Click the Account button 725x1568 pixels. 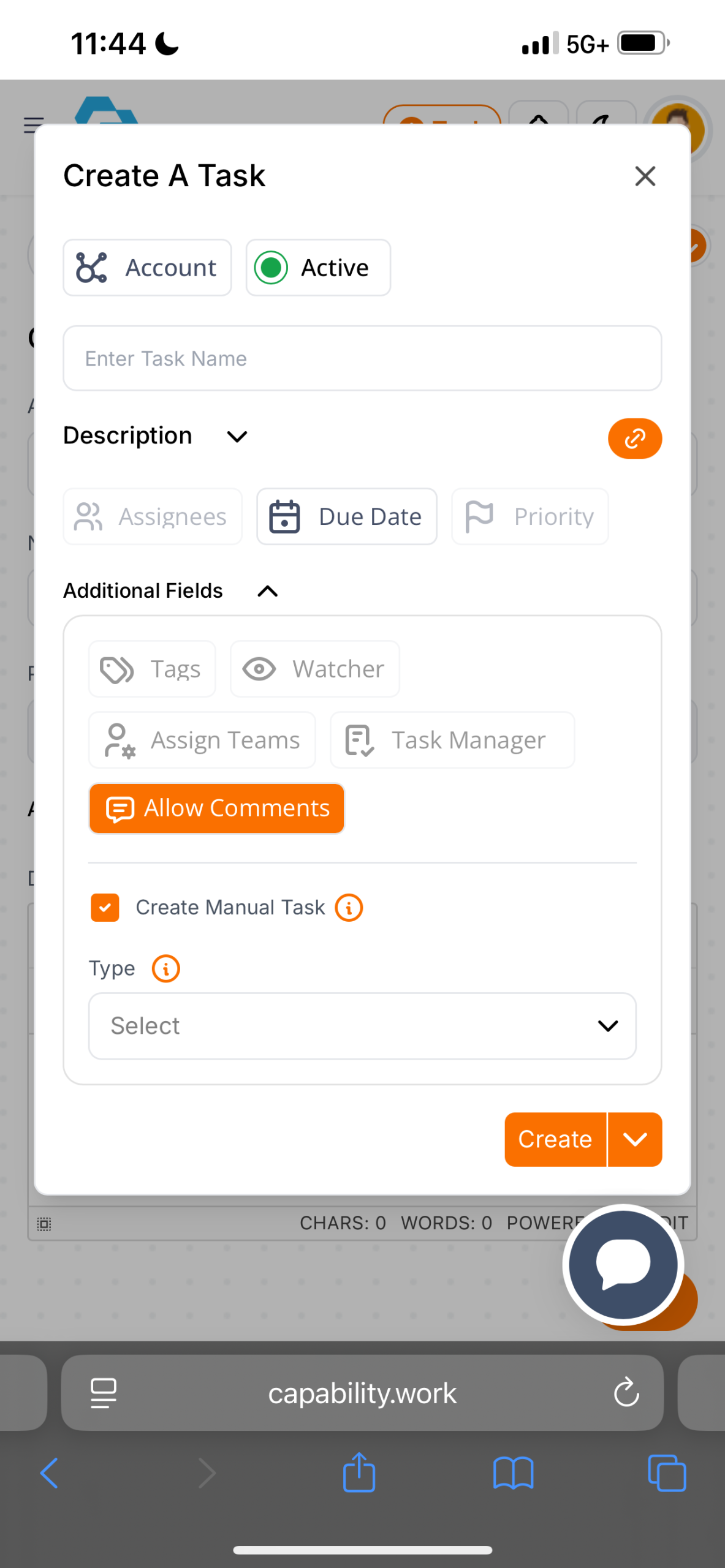point(147,268)
